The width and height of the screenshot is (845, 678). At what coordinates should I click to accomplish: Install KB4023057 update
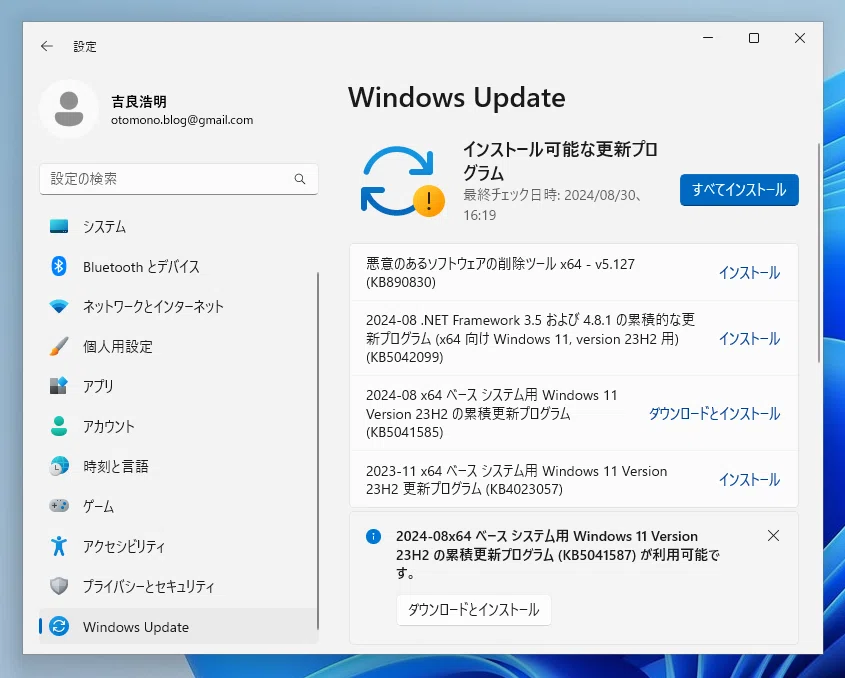pos(749,480)
